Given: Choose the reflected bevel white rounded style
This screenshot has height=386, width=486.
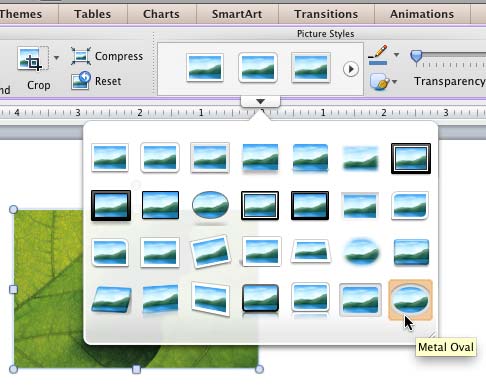Looking at the screenshot, I should 310,299.
